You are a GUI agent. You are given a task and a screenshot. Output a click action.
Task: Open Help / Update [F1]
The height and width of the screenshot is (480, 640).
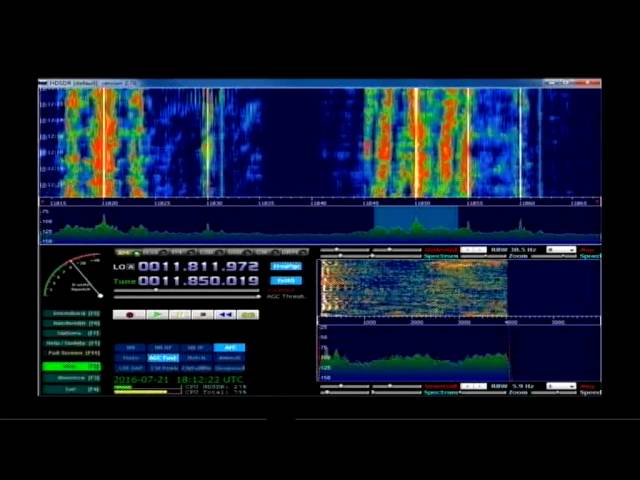[72, 343]
